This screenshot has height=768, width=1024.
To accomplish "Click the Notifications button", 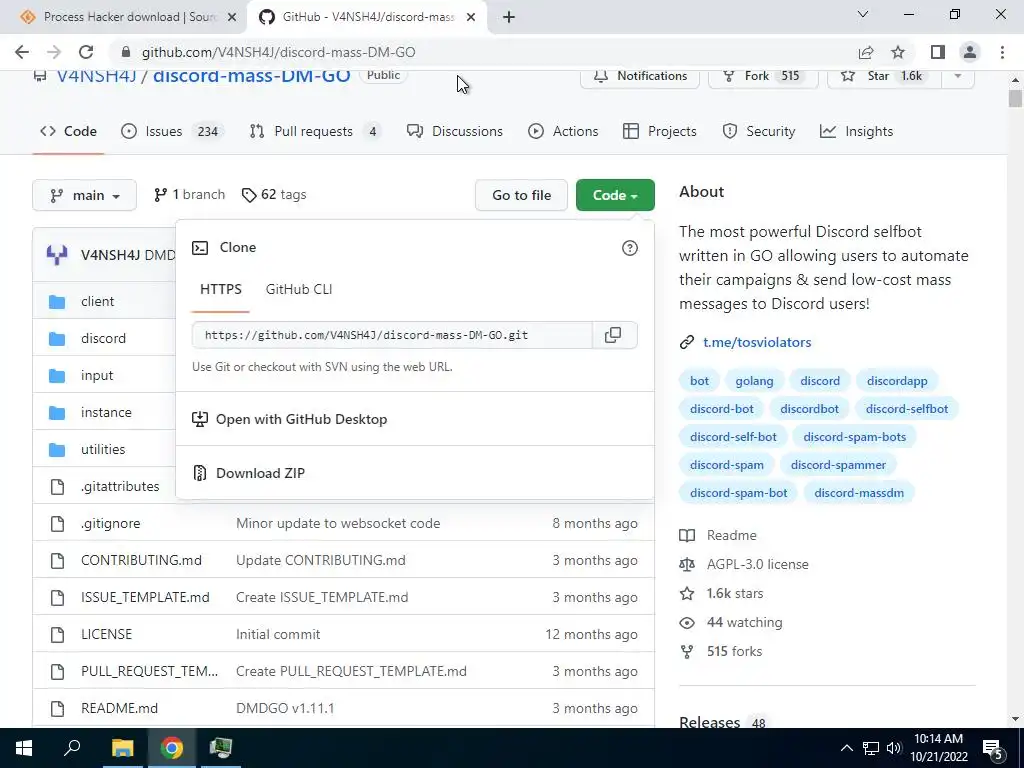I will pyautogui.click(x=640, y=76).
